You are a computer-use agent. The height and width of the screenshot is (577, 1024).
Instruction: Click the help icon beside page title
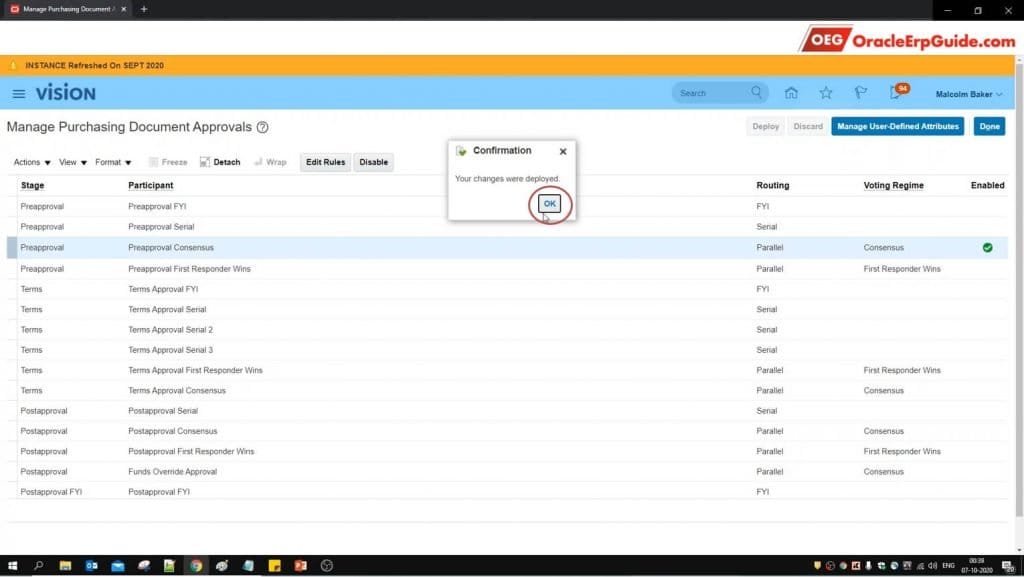coord(263,128)
